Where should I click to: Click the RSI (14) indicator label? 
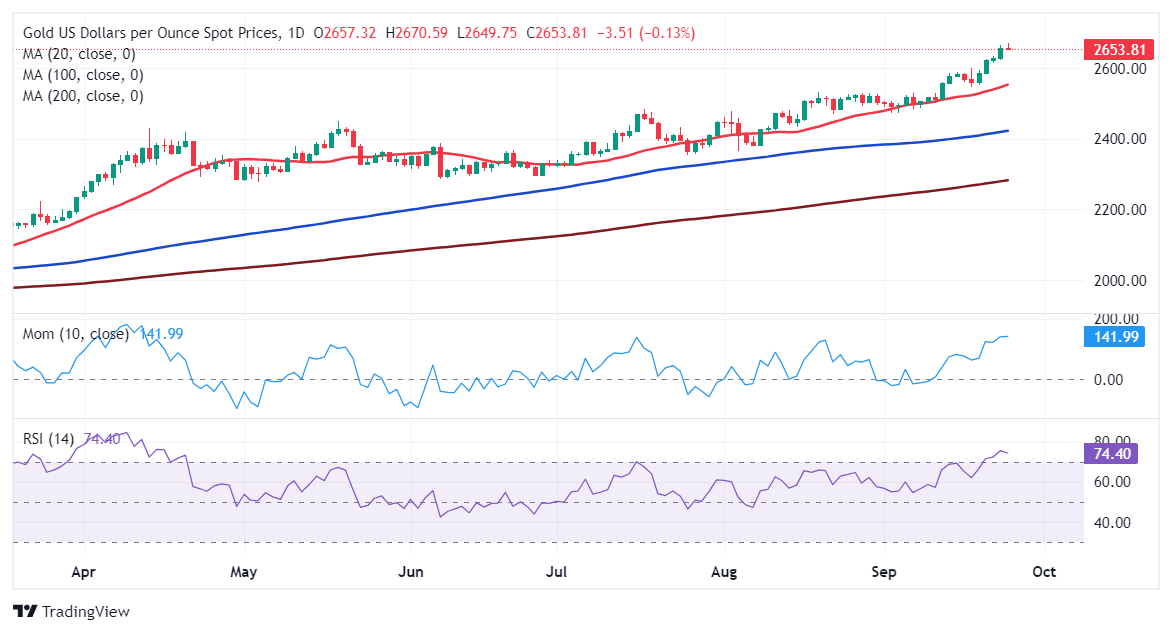coord(48,439)
